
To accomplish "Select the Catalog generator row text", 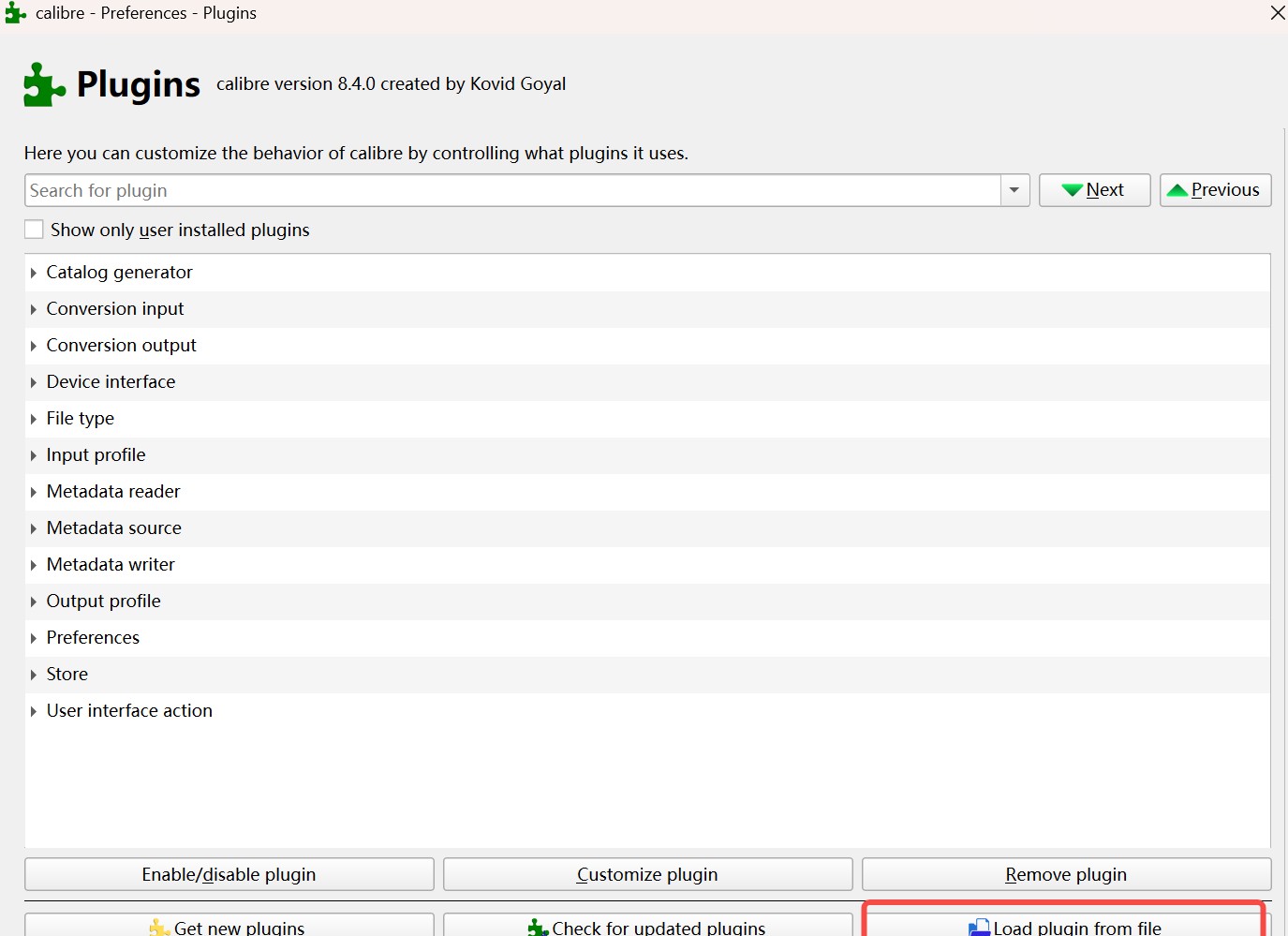I will (119, 273).
